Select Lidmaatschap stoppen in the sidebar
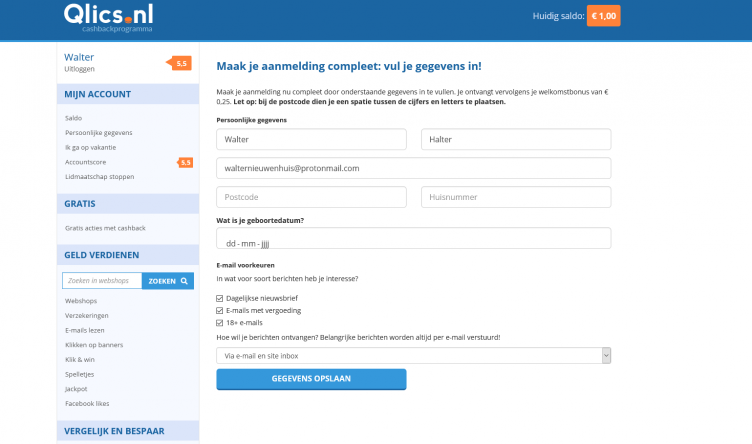 tap(98, 176)
